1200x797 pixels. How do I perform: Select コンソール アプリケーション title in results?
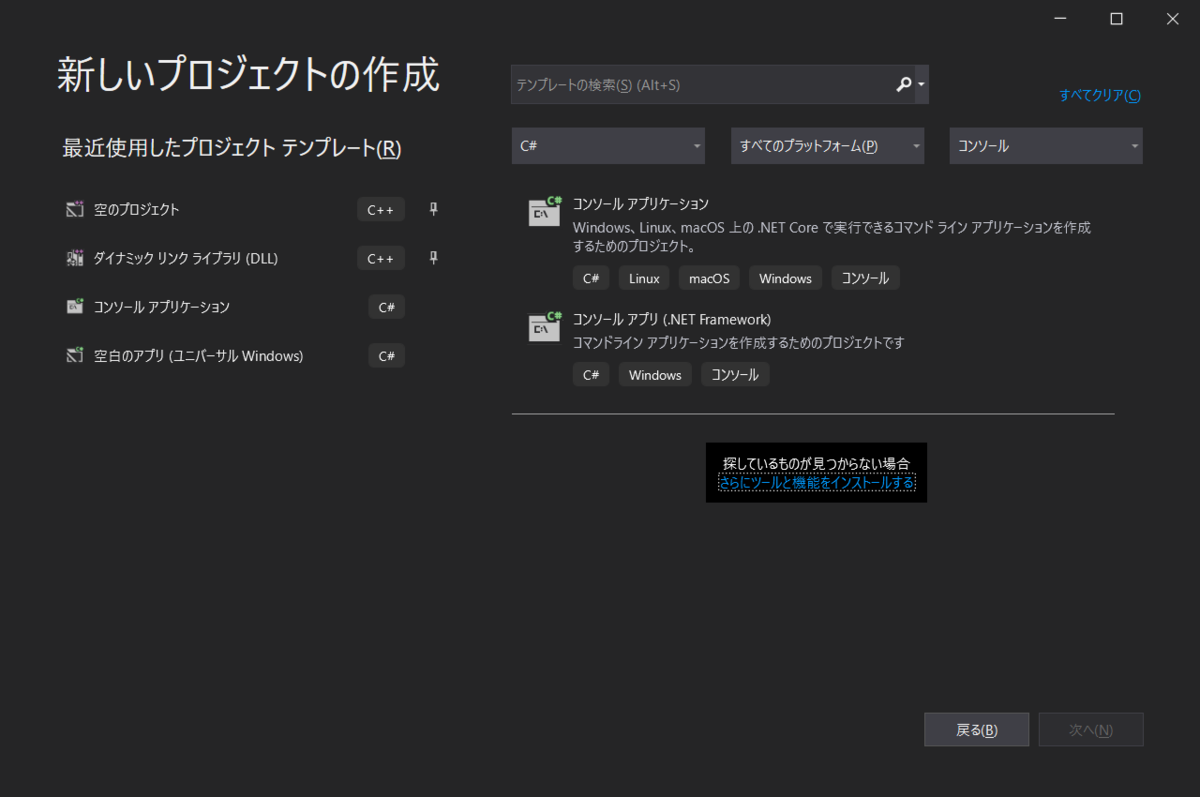tap(641, 204)
